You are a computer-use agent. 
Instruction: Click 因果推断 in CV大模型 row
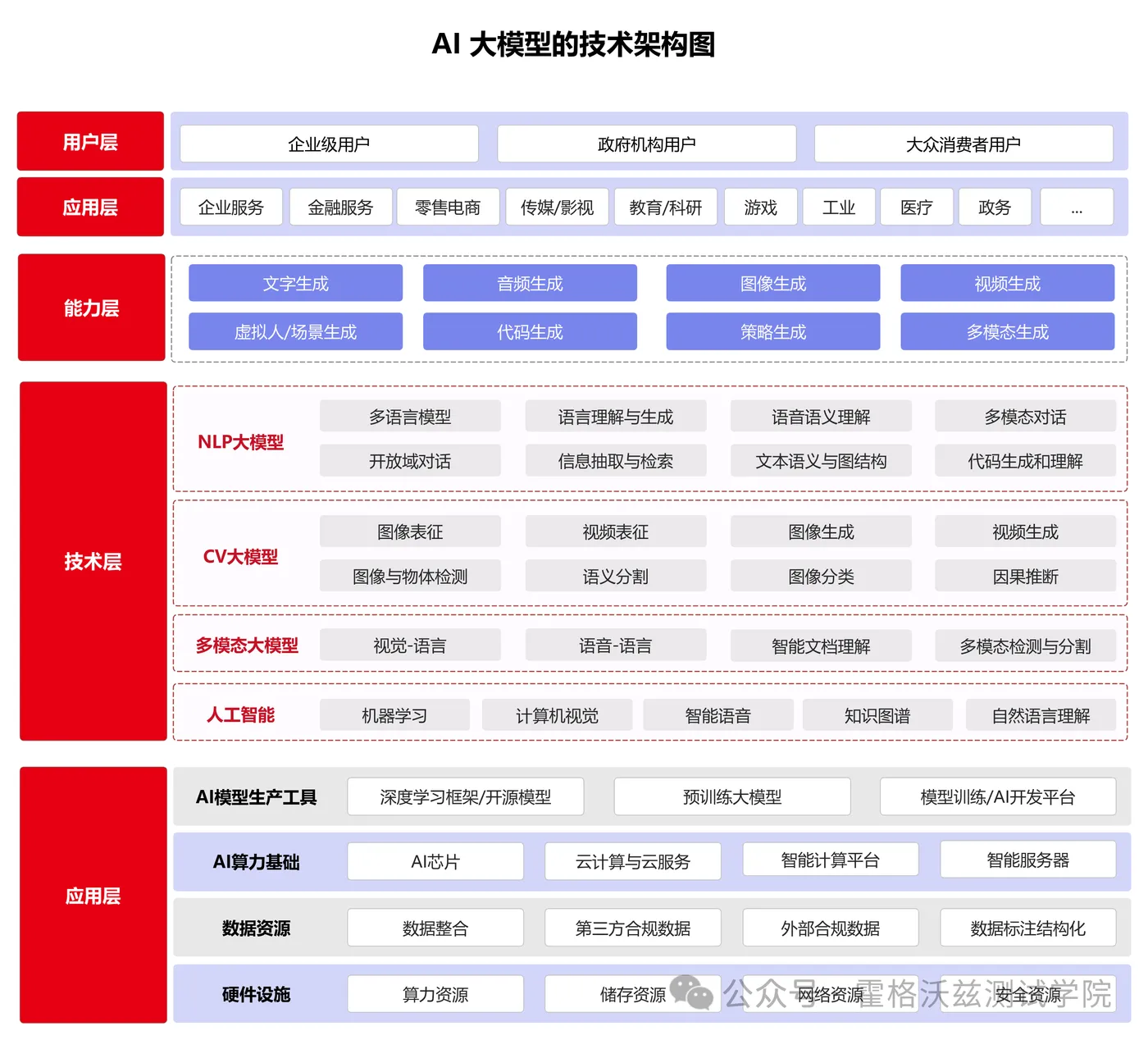1026,576
